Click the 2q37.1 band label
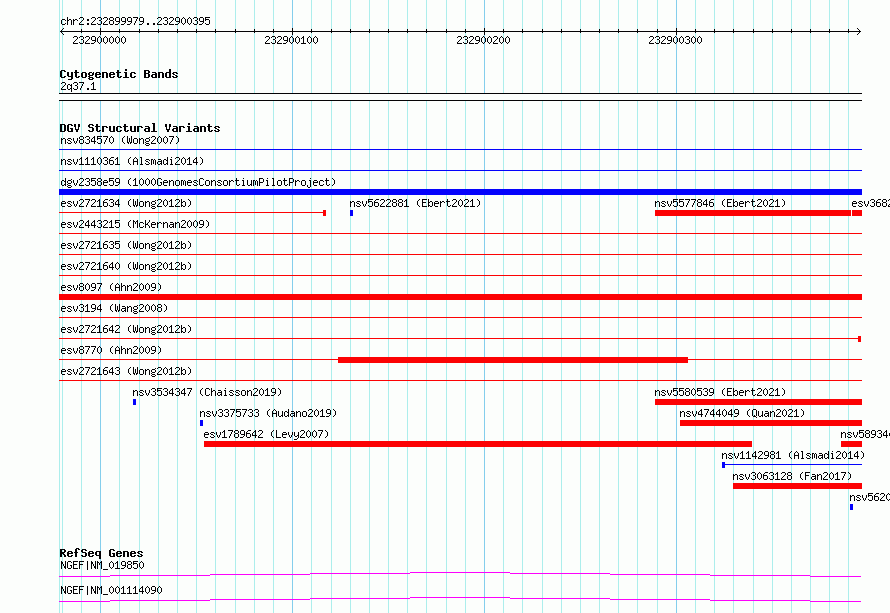 click(x=78, y=86)
